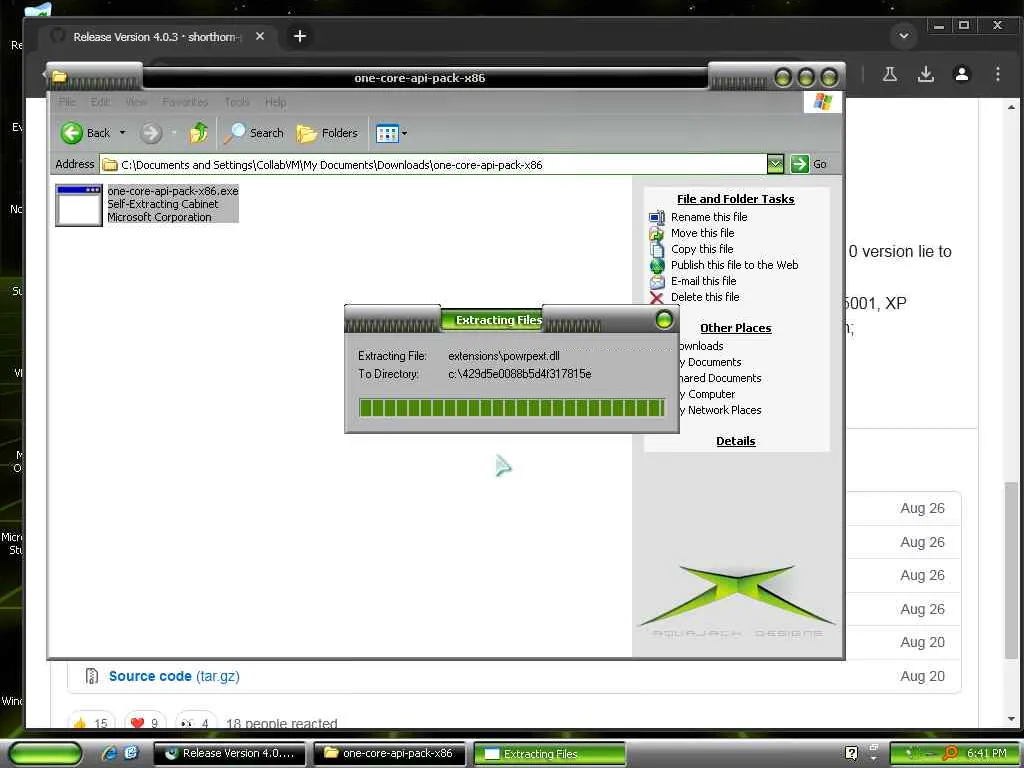This screenshot has width=1024, height=768.
Task: Collapse the File and Folder Tasks section
Action: [x=735, y=199]
